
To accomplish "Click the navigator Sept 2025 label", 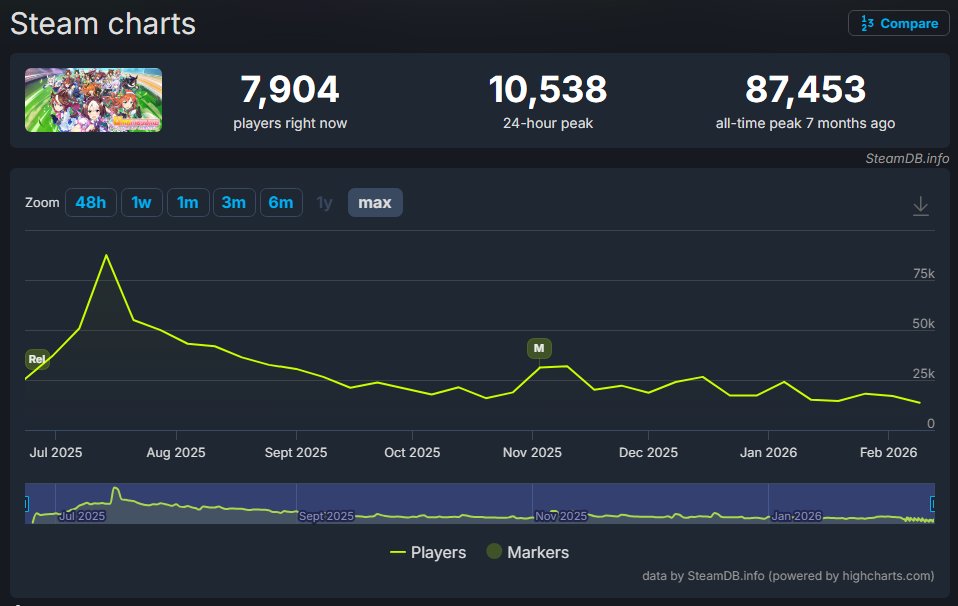I will click(x=326, y=516).
